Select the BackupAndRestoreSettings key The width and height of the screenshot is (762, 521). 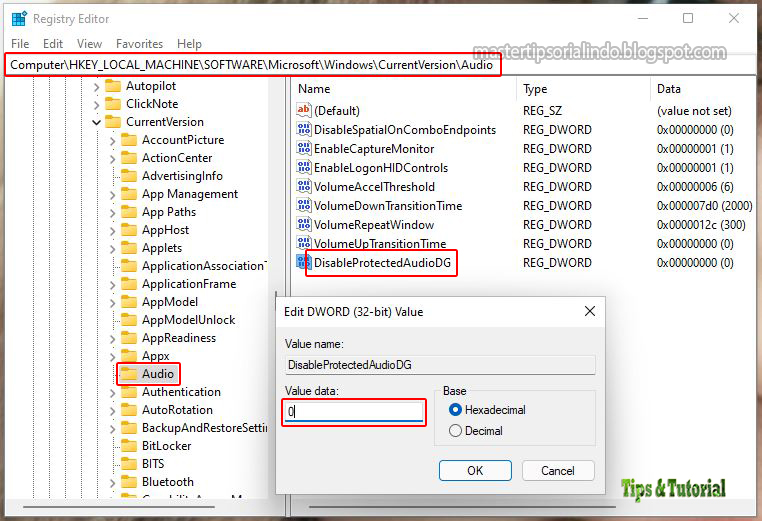[x=204, y=428]
